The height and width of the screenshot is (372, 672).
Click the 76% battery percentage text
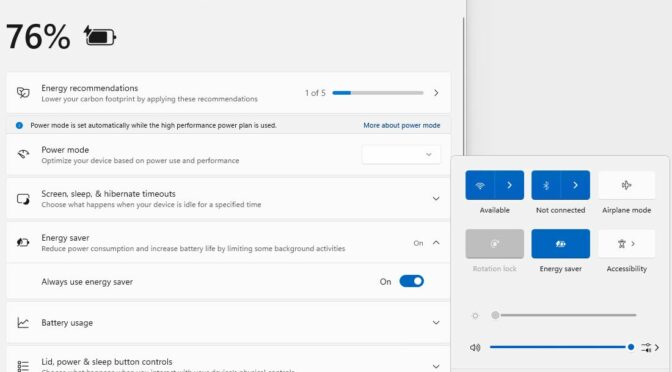38,37
